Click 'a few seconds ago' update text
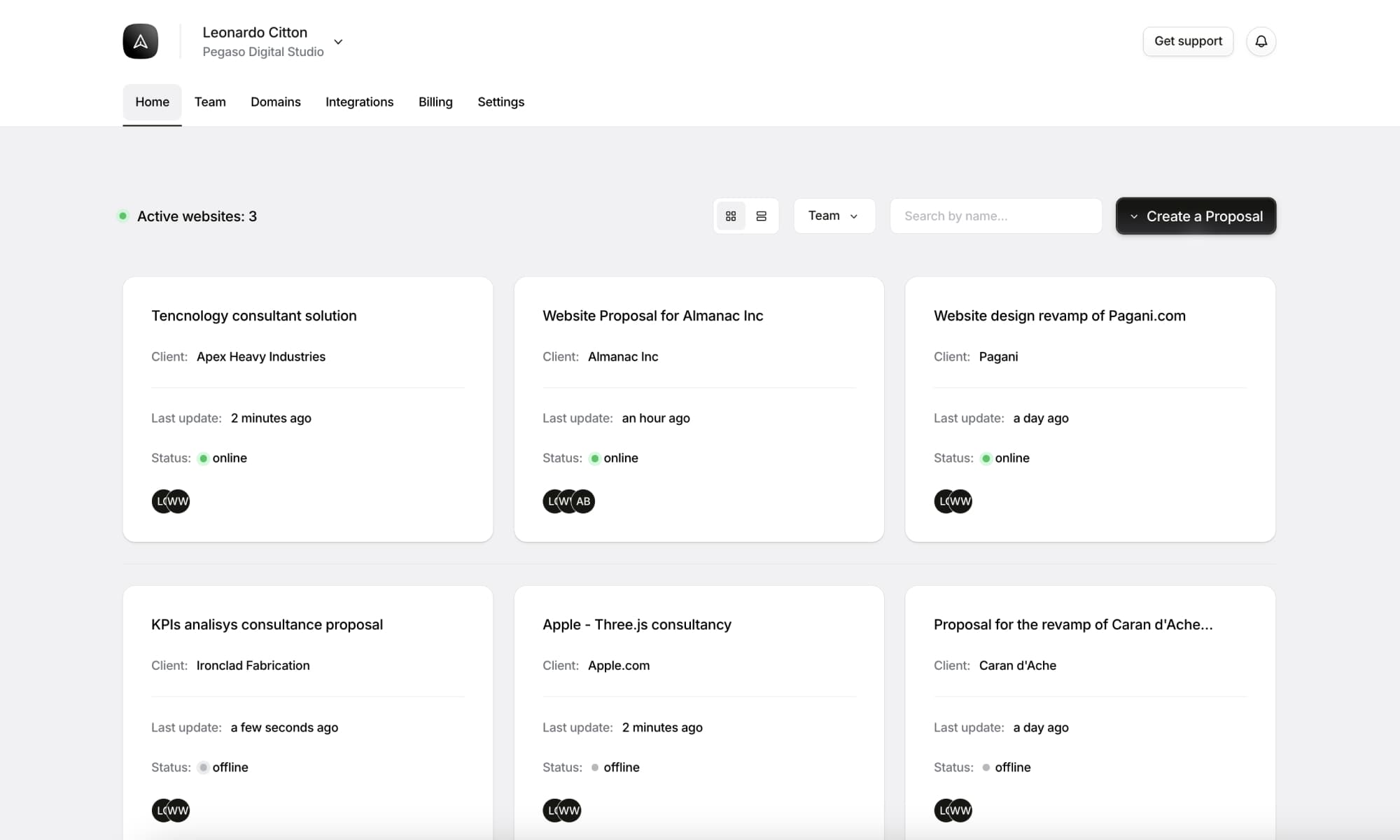This screenshot has width=1400, height=840. point(284,727)
